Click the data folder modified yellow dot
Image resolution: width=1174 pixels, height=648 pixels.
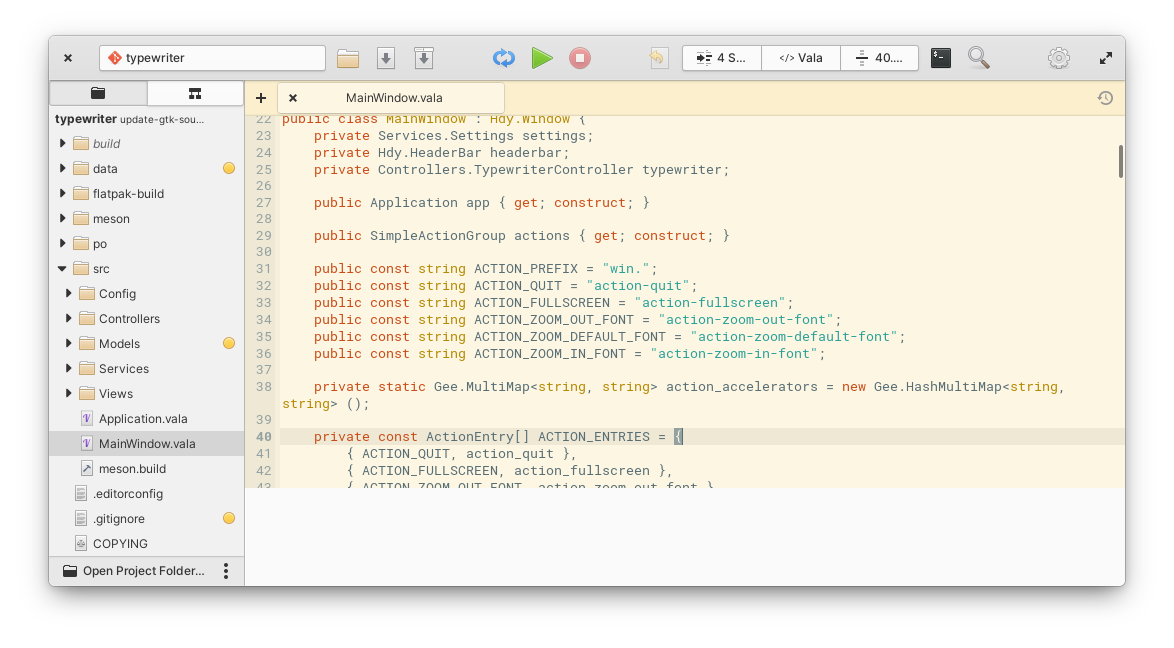pyautogui.click(x=229, y=169)
